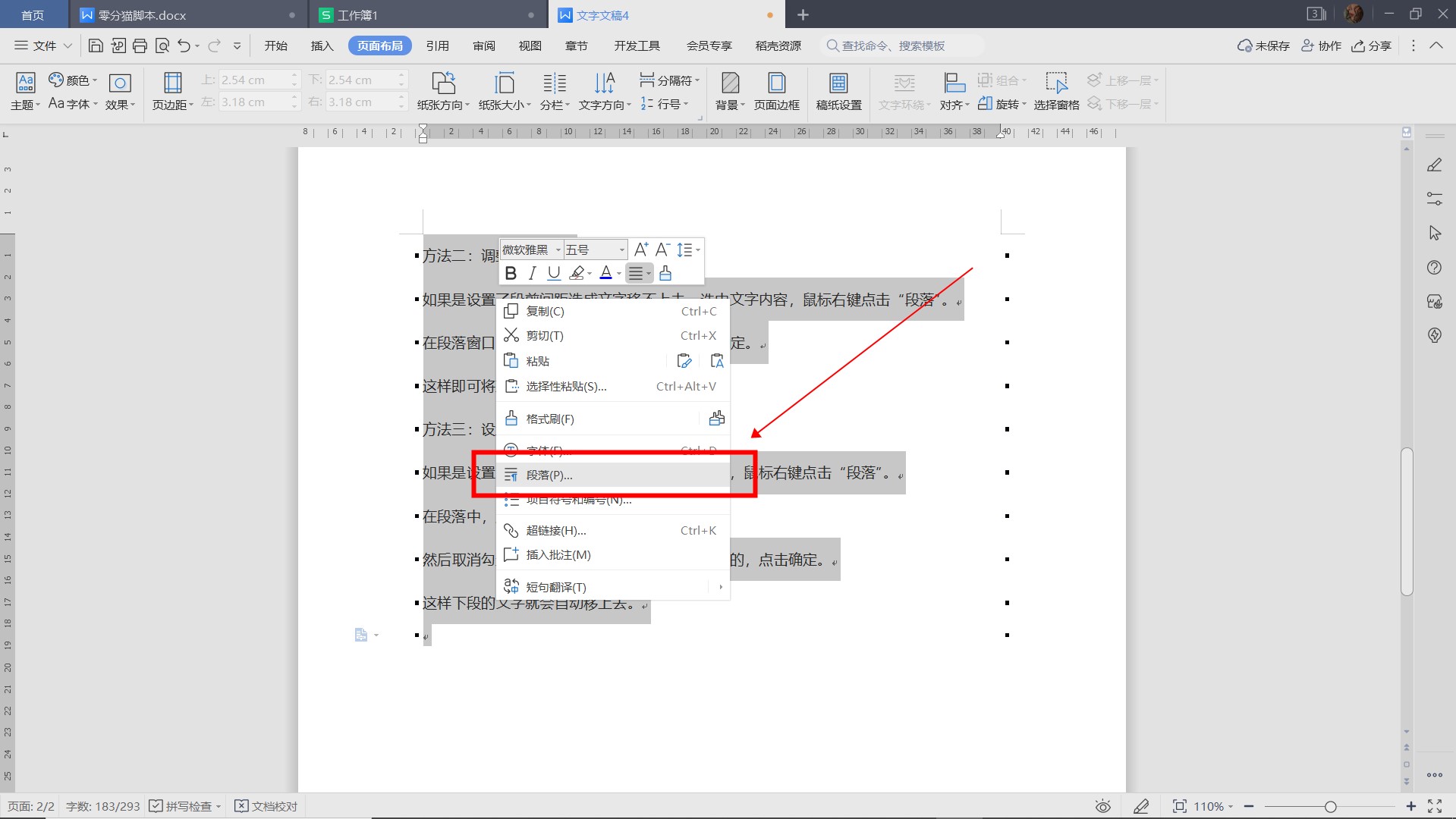Select 段落(P)... in the context menu
Screen dimensions: 1456x819
tap(549, 475)
